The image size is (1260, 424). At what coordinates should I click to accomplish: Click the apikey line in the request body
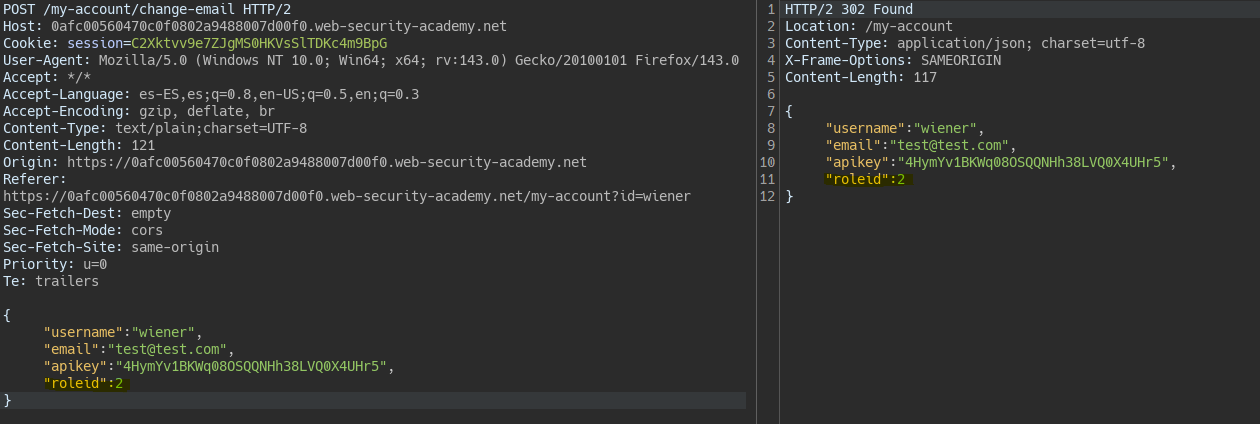pyautogui.click(x=214, y=366)
